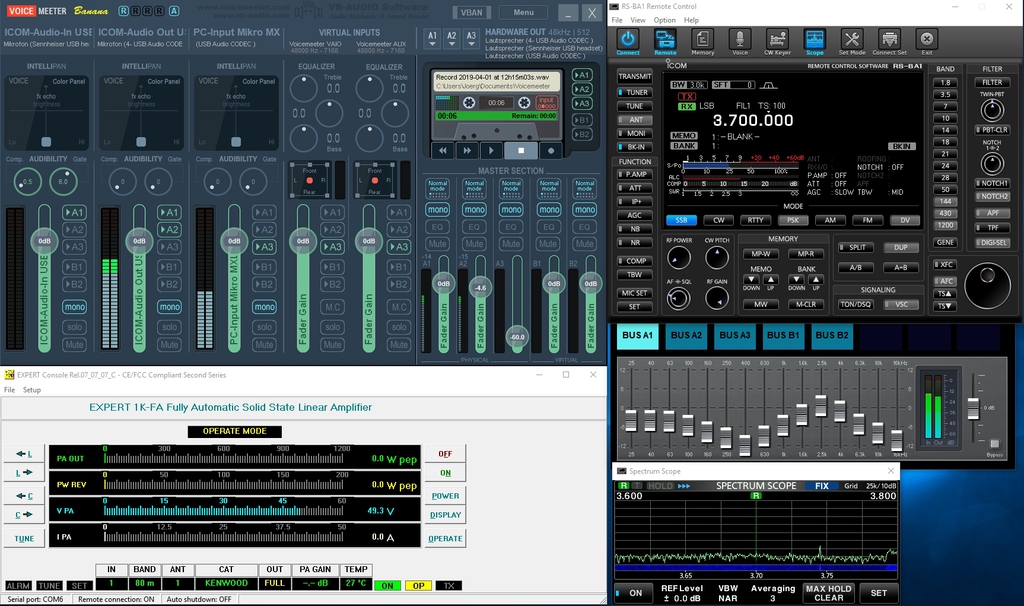1024x606 pixels.
Task: Open the Voicemeeter Menu button
Action: (x=523, y=12)
